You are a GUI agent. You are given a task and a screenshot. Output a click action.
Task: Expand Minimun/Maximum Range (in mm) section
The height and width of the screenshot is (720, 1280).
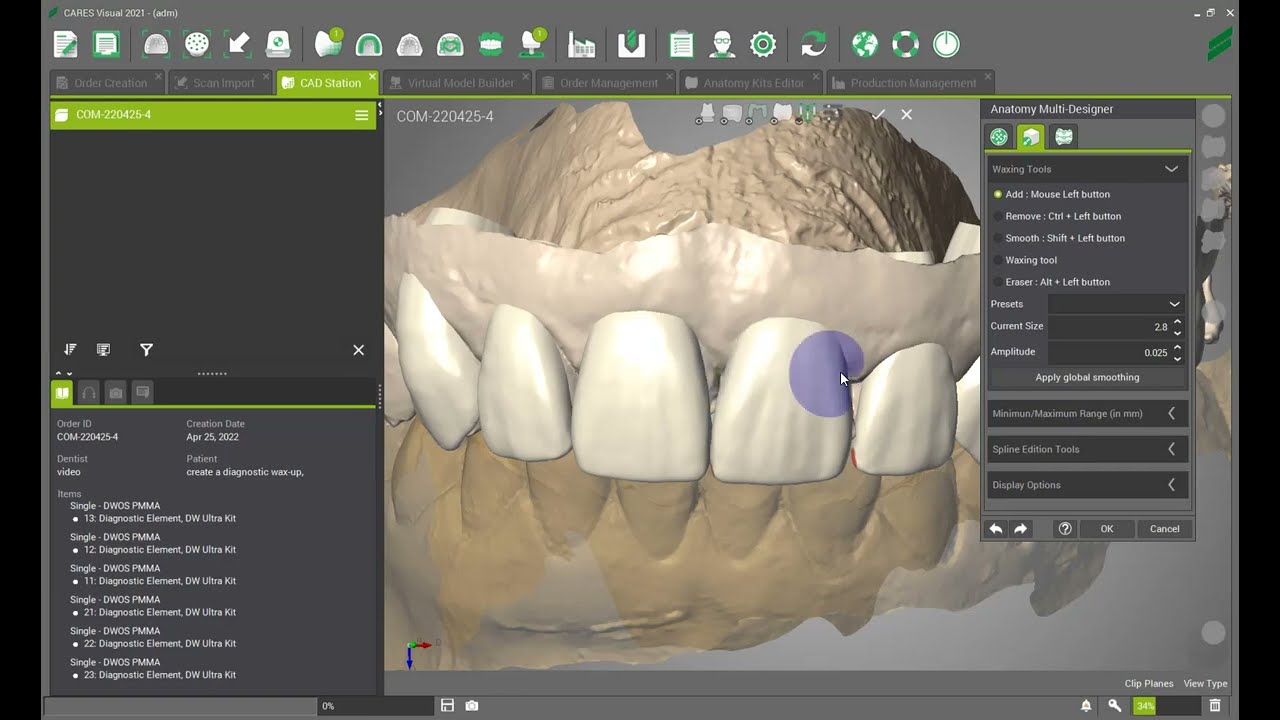click(x=1088, y=413)
